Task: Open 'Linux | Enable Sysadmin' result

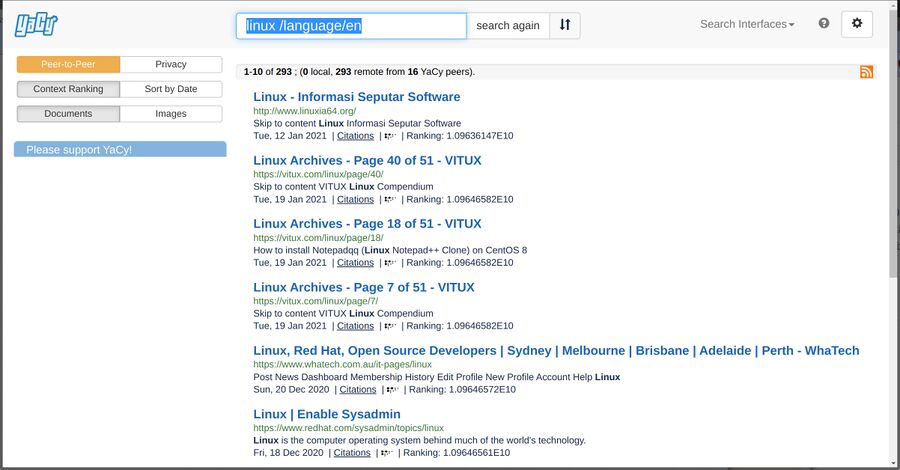Action: point(327,414)
